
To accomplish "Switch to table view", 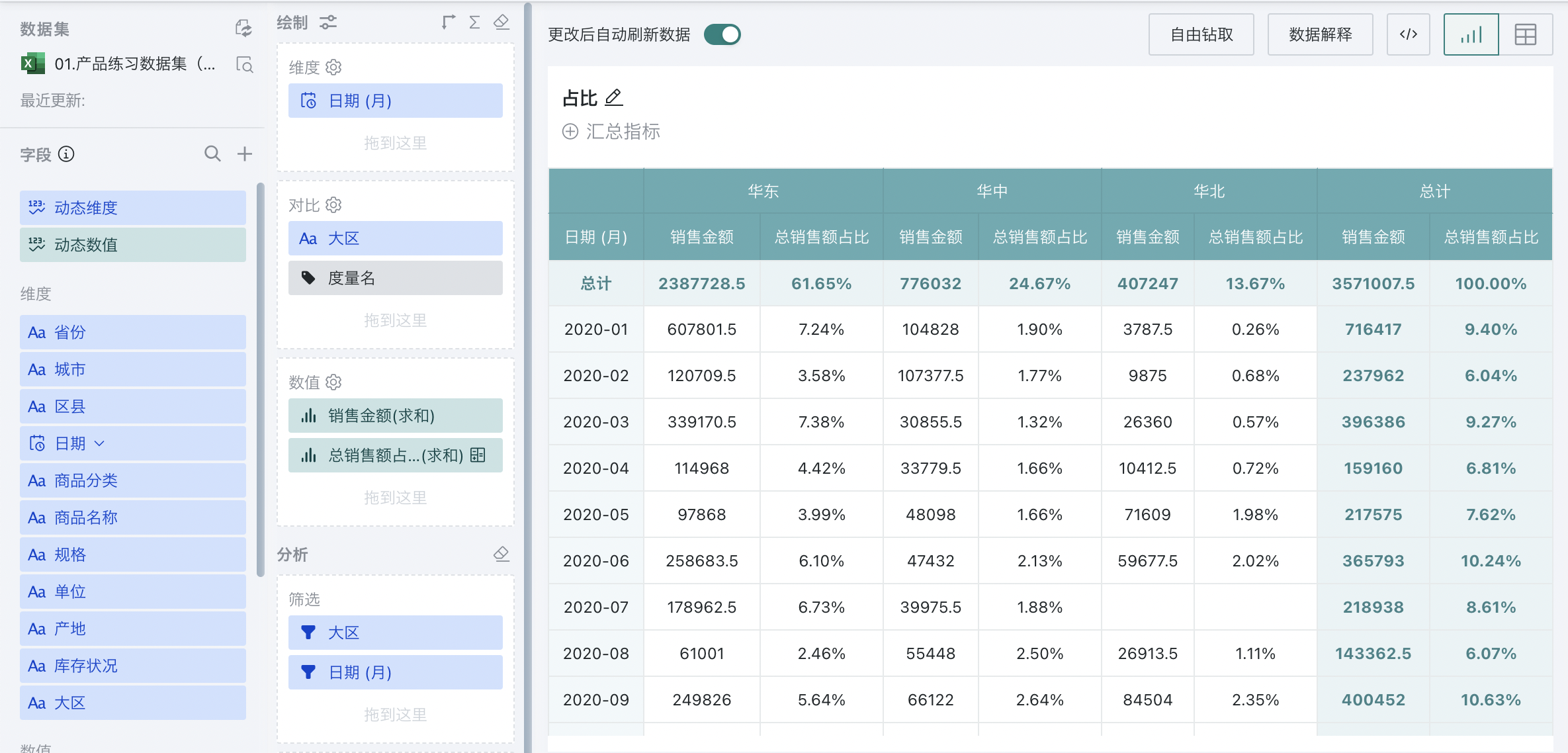I will point(1525,34).
